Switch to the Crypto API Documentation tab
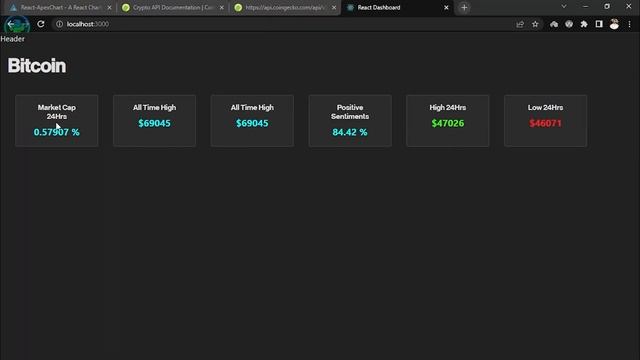 172,7
